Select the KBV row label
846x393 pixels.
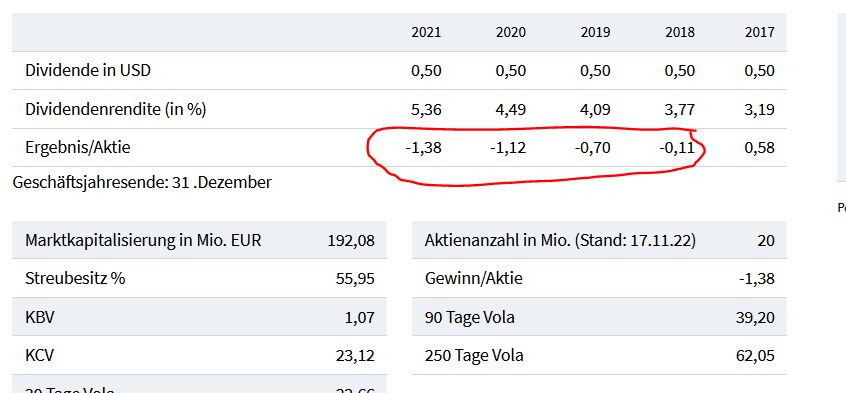pos(40,317)
